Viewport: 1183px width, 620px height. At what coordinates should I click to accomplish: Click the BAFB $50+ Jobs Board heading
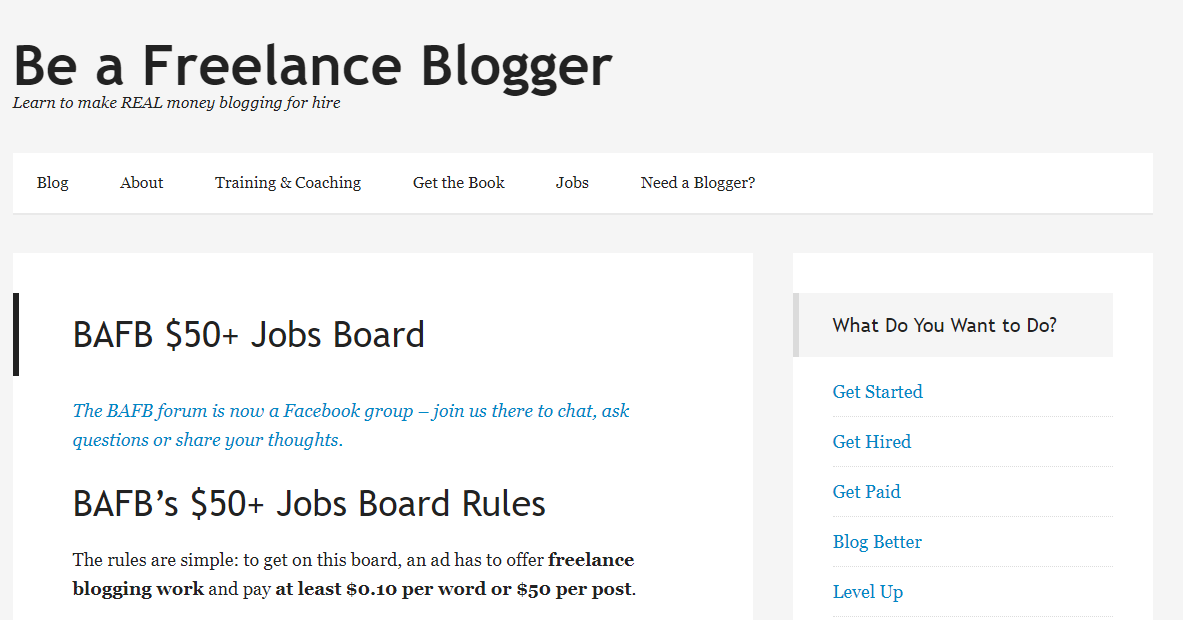click(x=247, y=334)
